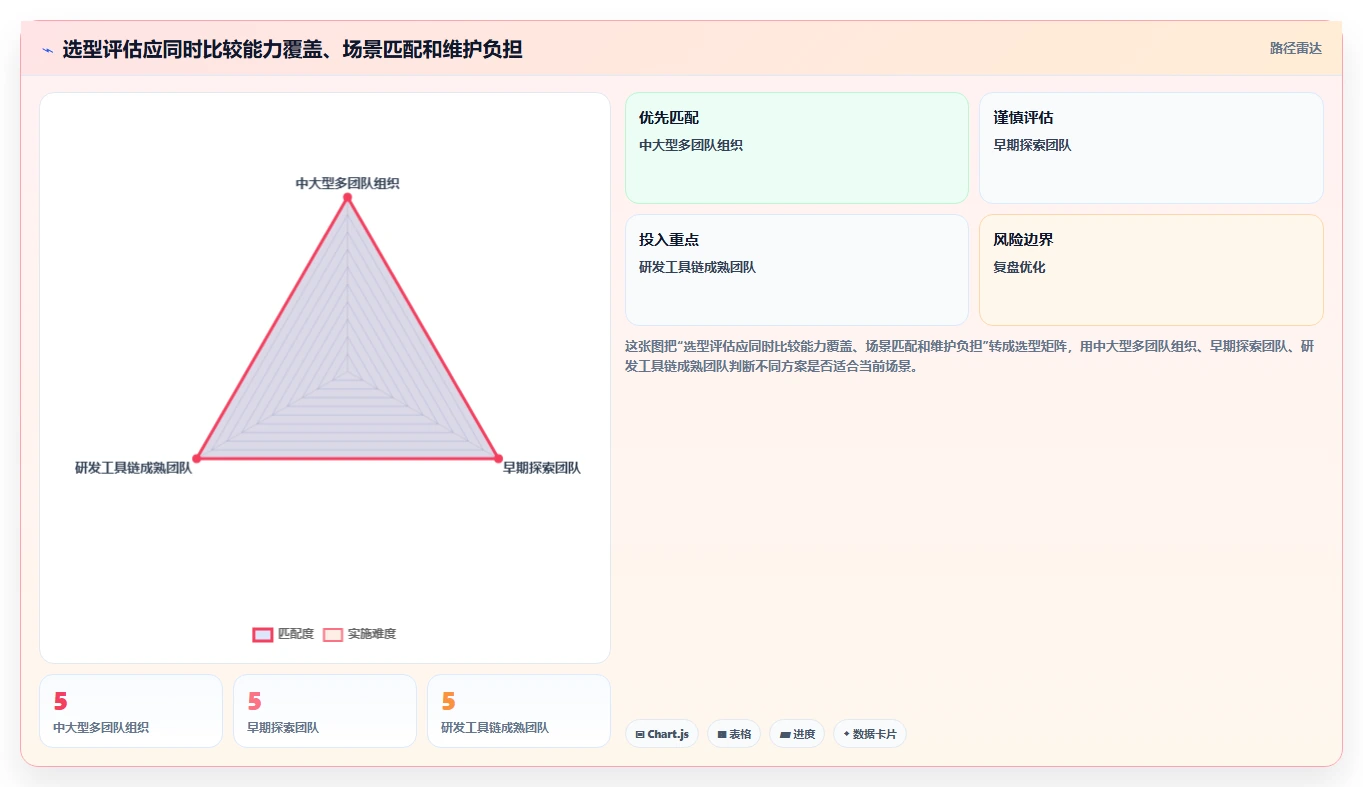Select the 早期探索团队 stat card
Screen dimensions: 1363x787
(325, 711)
